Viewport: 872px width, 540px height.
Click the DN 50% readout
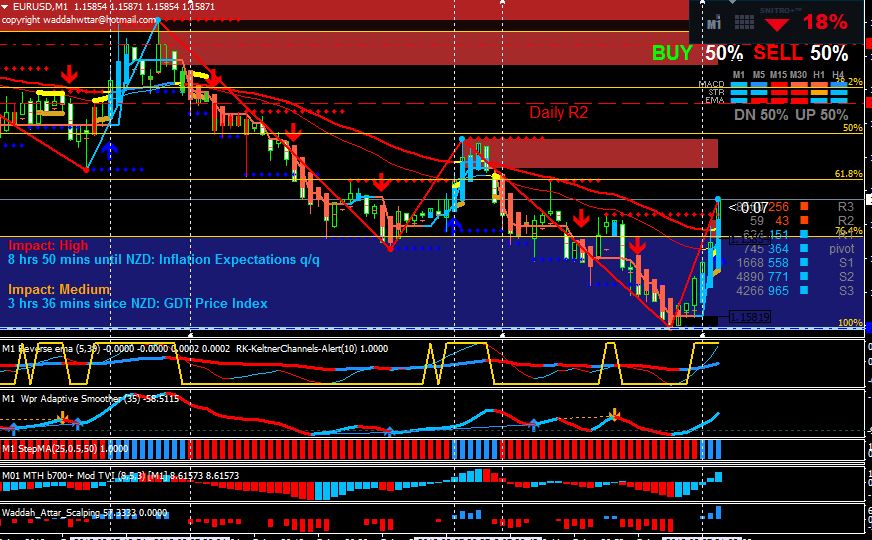[x=761, y=115]
